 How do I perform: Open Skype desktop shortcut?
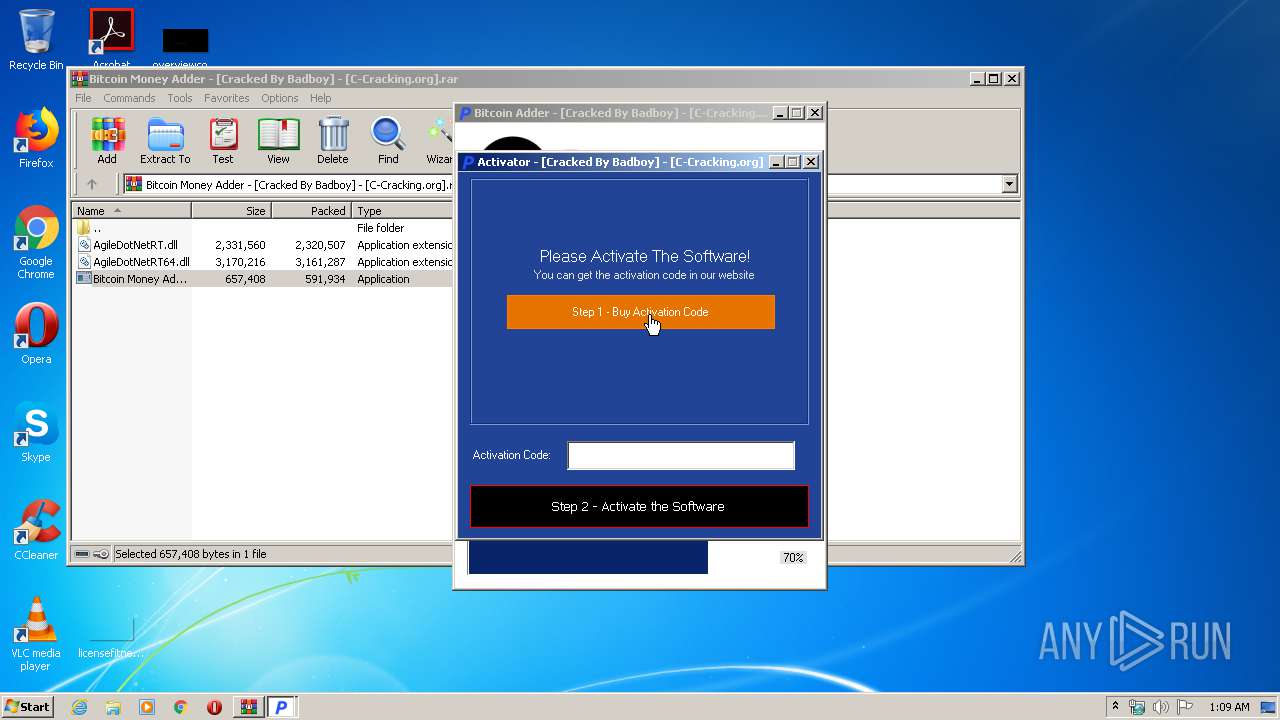tap(36, 432)
